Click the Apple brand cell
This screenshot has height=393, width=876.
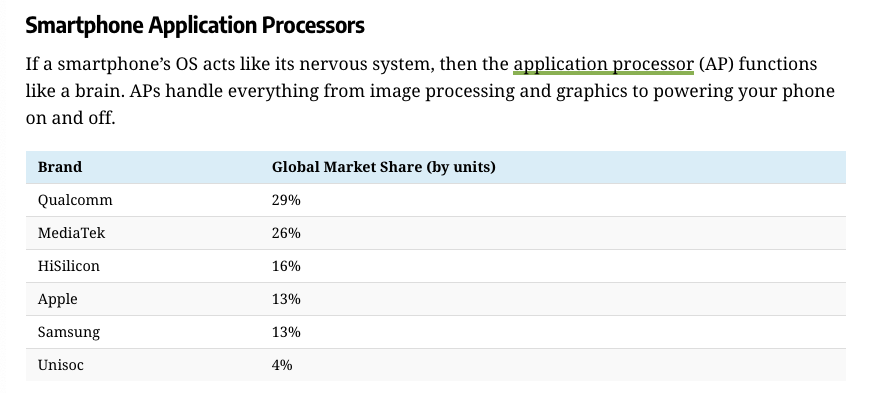click(58, 299)
